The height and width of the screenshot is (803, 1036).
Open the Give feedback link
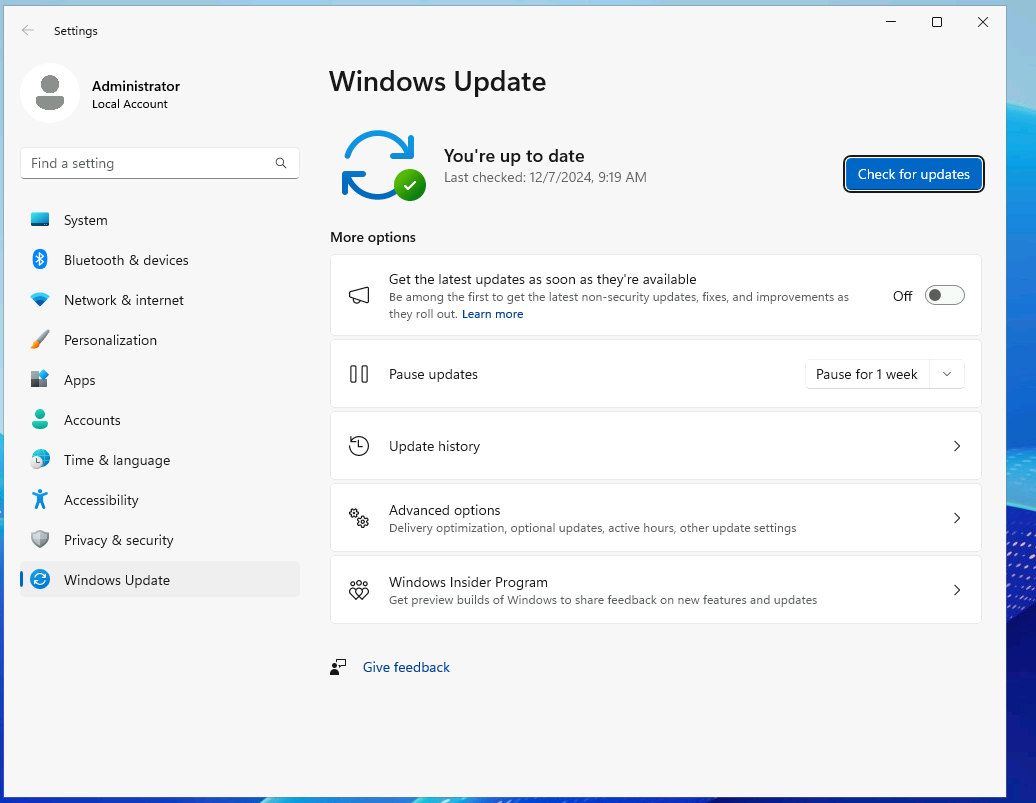tap(406, 667)
